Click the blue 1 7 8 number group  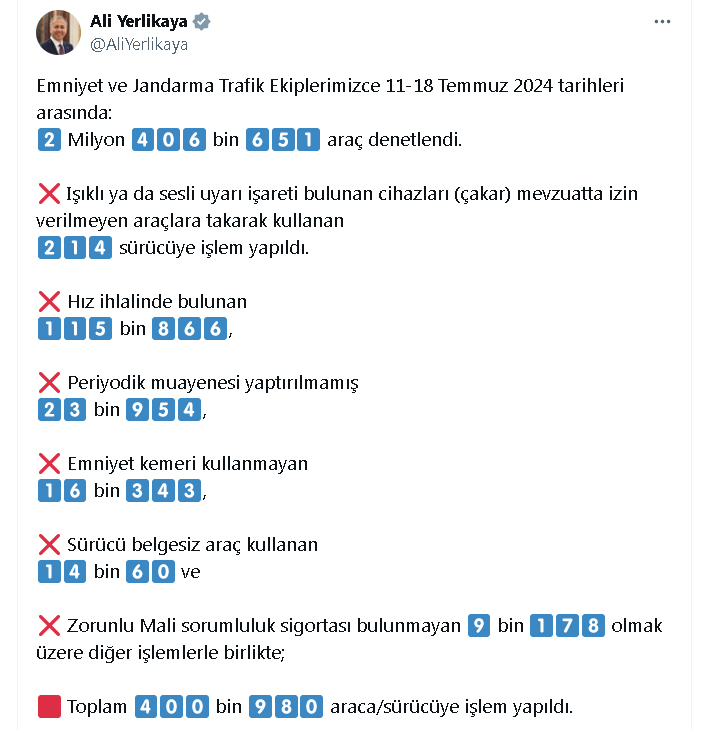567,626
